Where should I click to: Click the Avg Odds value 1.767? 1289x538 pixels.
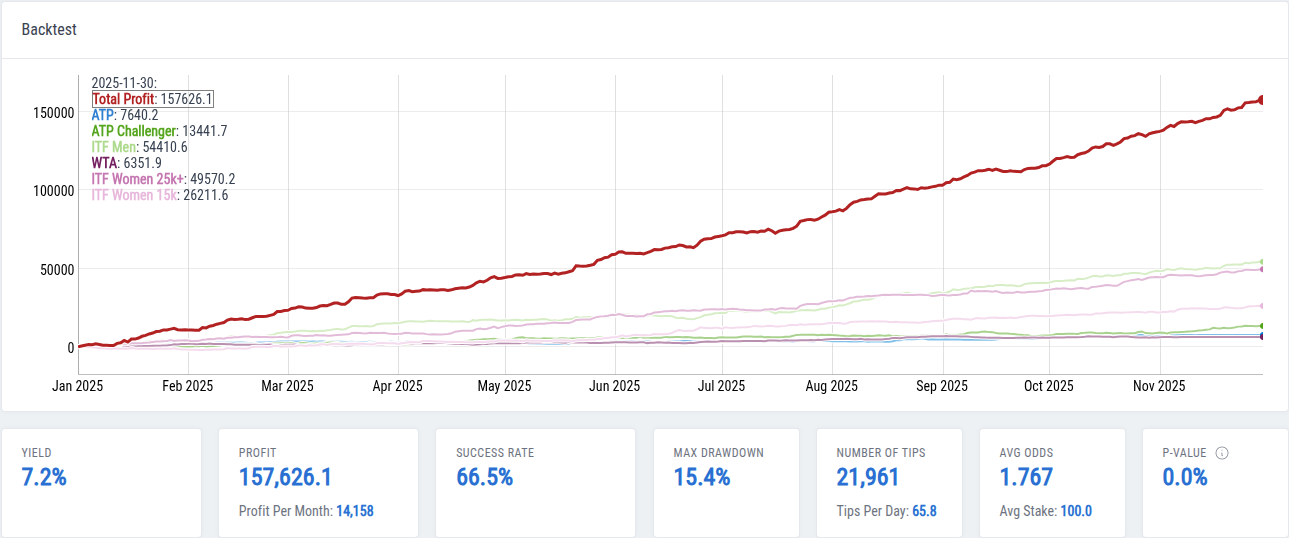pyautogui.click(x=1026, y=477)
